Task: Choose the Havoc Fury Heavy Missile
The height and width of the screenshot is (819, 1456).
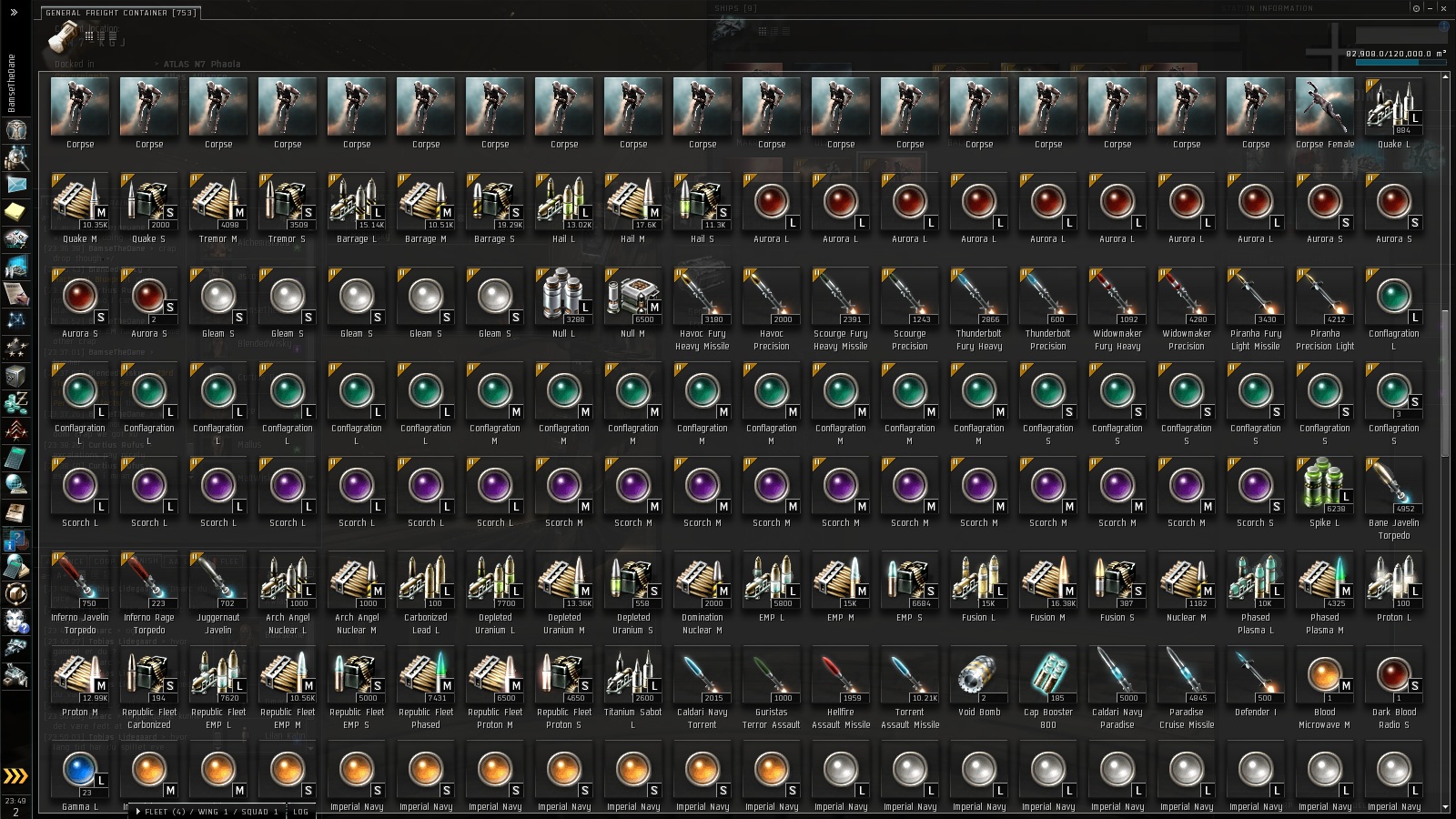Action: tap(702, 296)
